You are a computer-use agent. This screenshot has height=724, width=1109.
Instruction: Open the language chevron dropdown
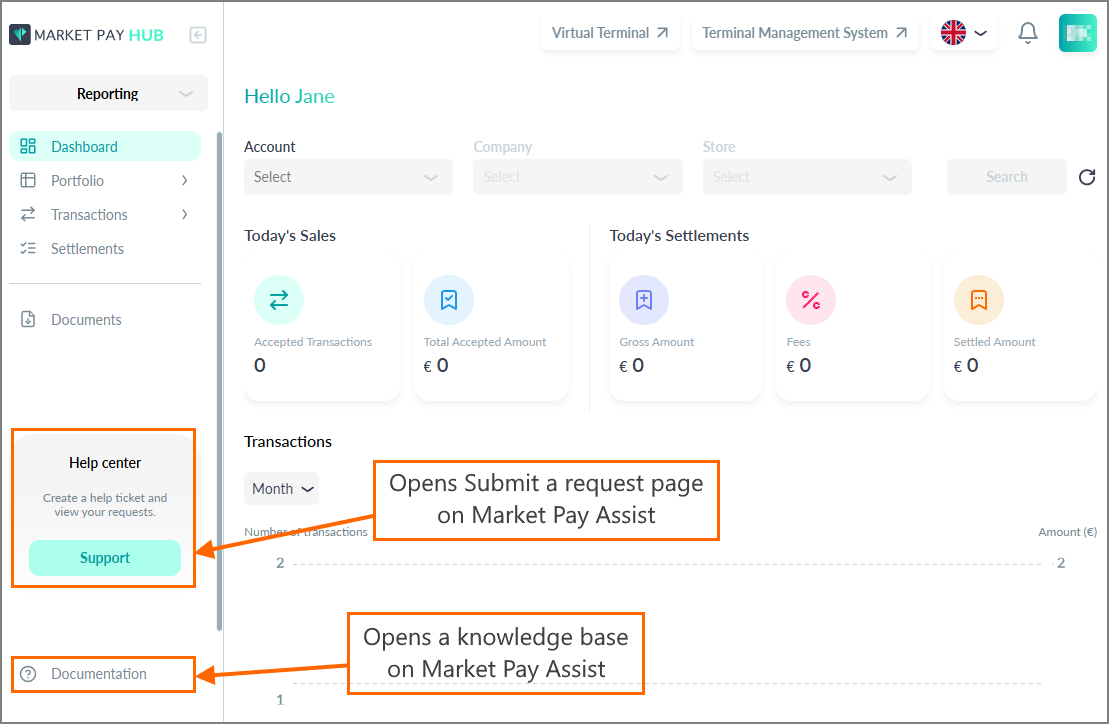(980, 33)
